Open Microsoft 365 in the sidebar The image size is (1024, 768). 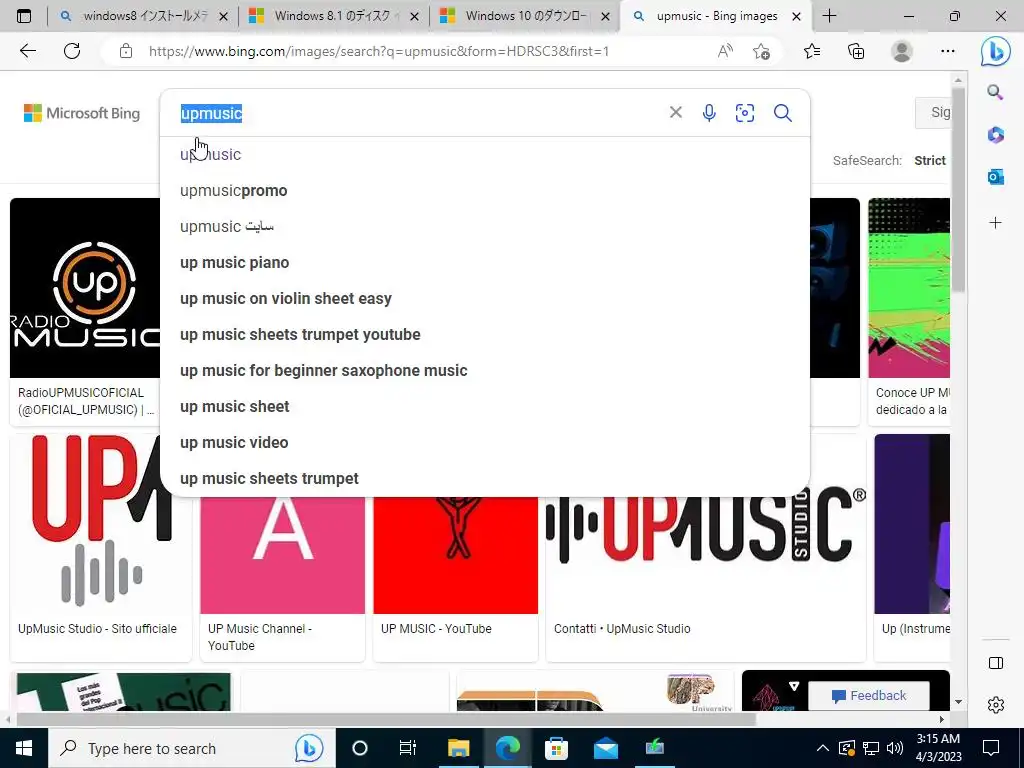pos(995,135)
